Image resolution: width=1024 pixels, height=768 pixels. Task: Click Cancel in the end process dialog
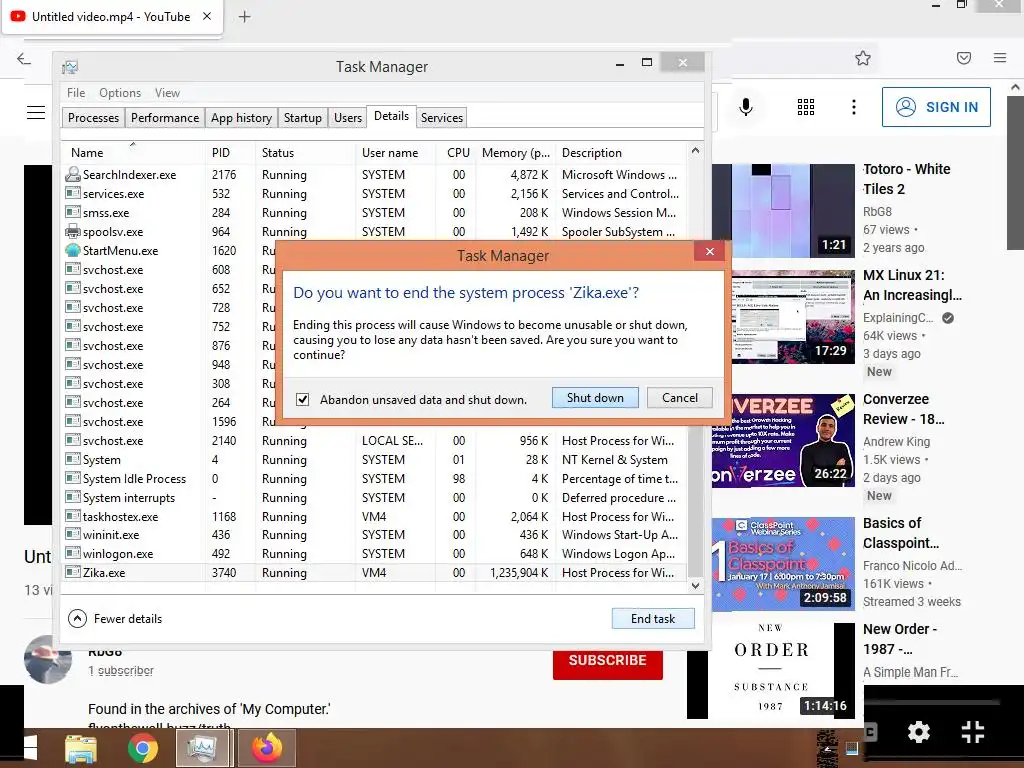point(679,398)
